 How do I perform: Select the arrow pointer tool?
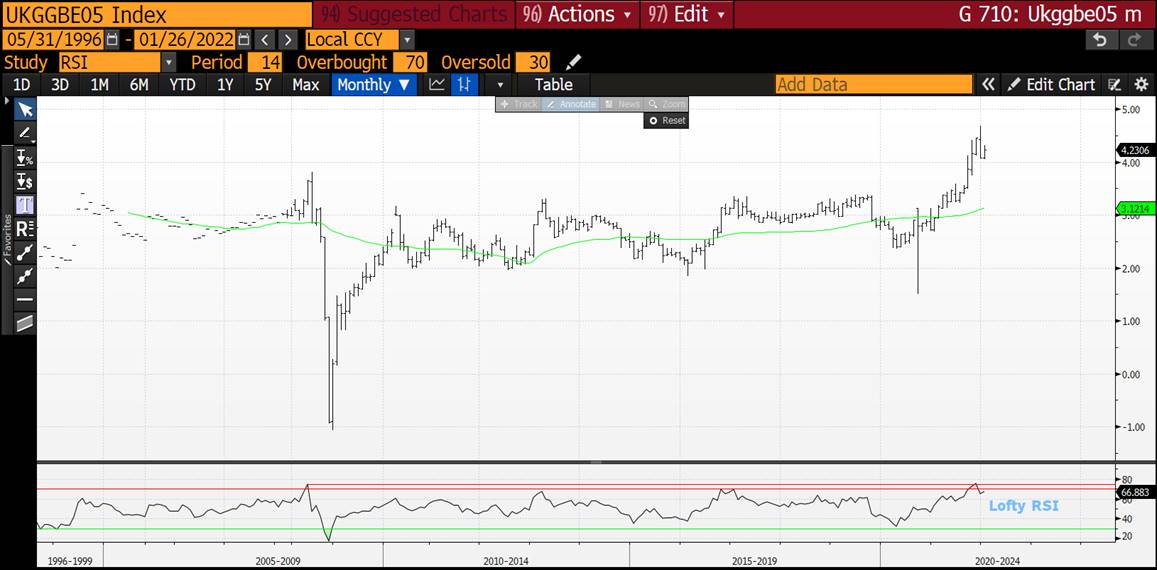(x=26, y=110)
